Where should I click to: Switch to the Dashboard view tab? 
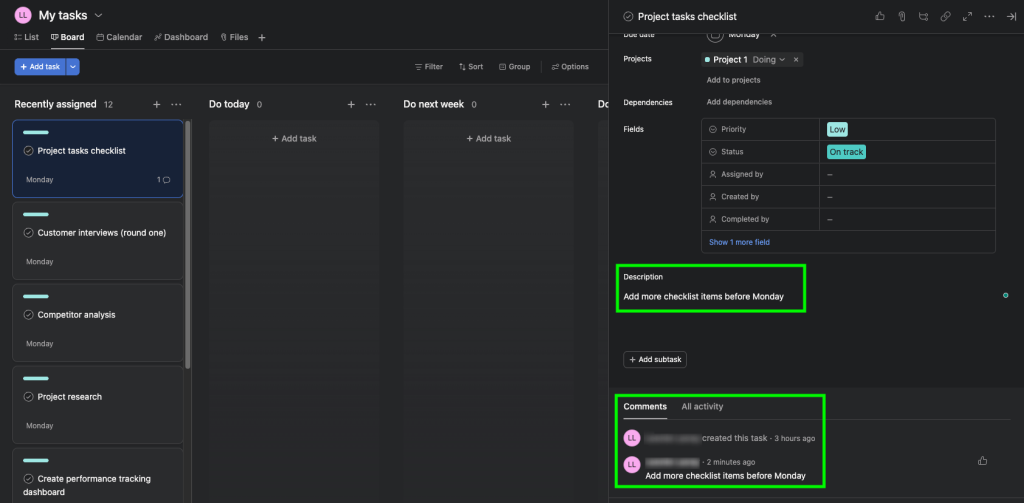181,37
